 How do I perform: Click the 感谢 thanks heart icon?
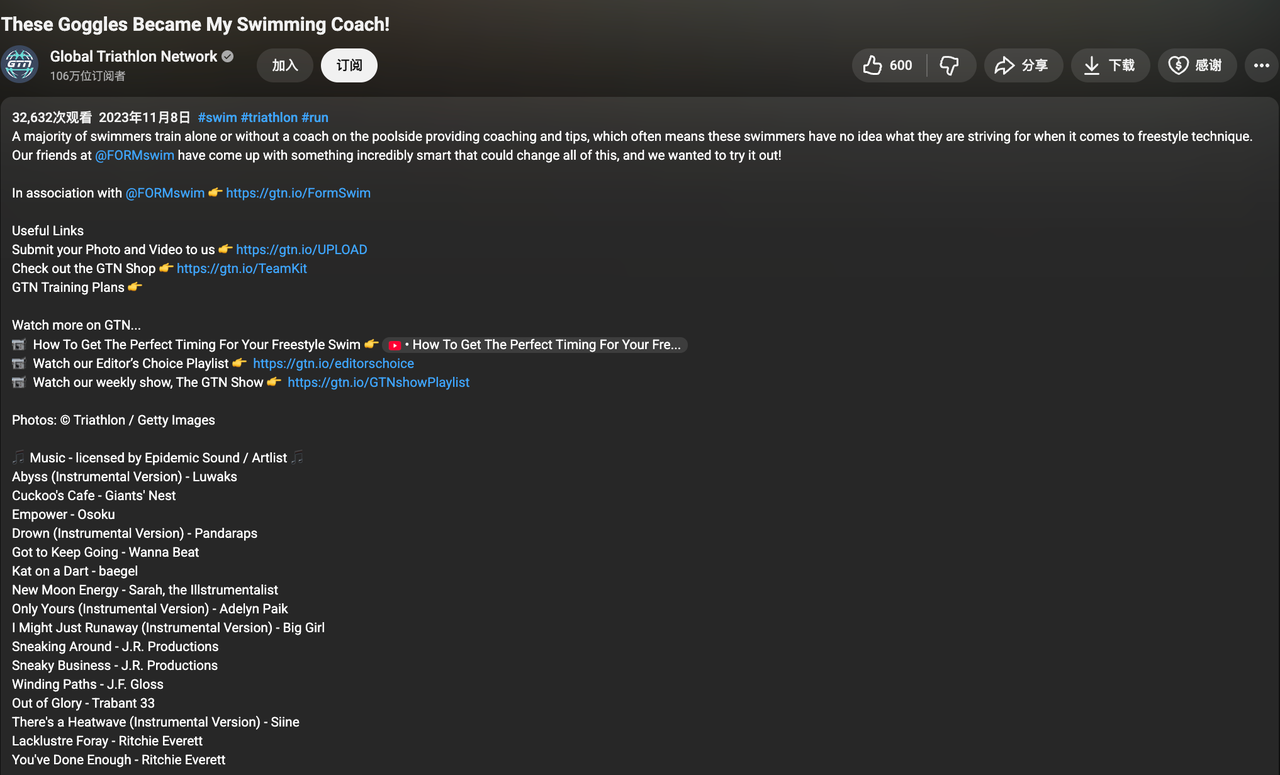[x=1179, y=65]
